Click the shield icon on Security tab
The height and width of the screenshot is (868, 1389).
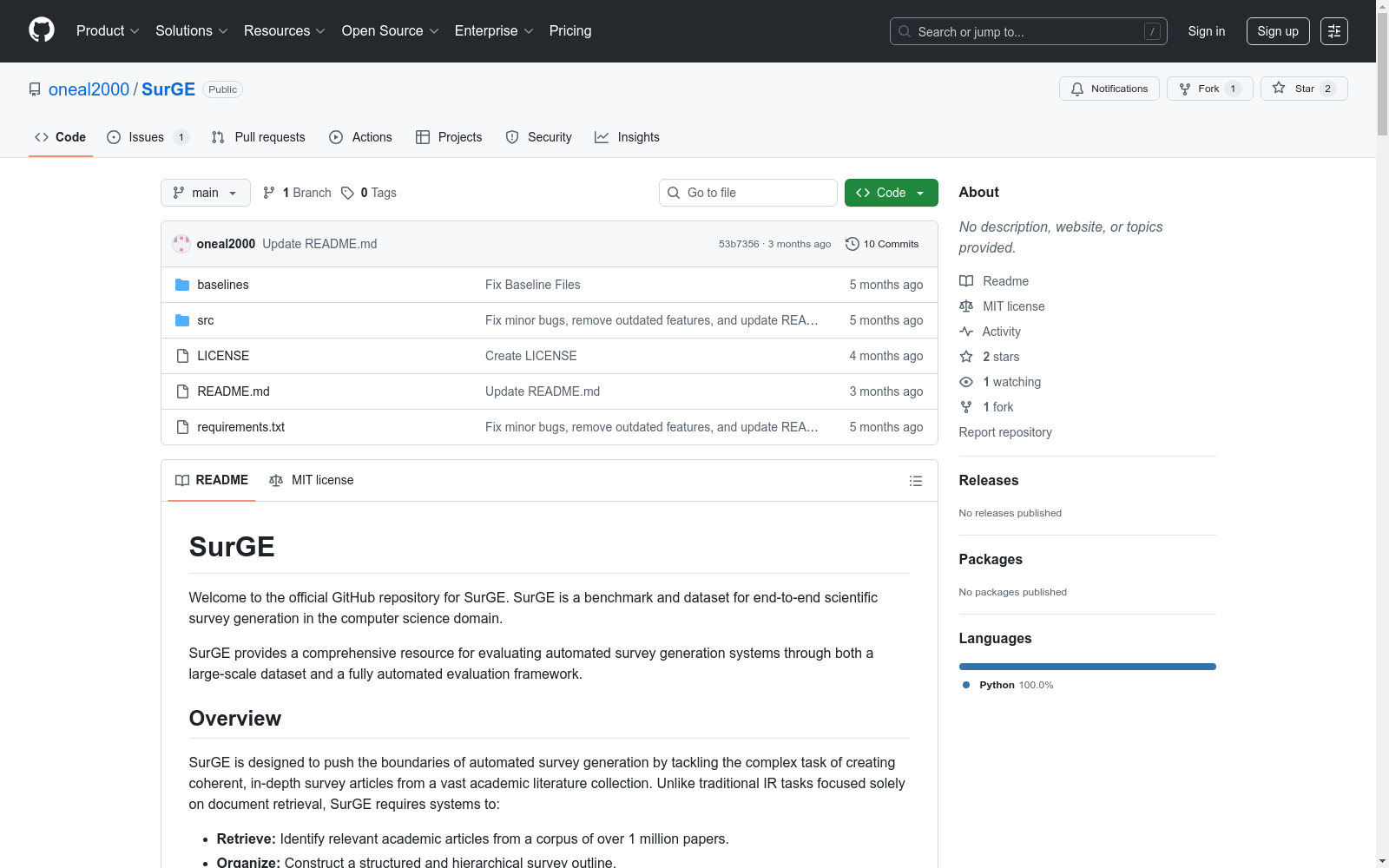[x=512, y=137]
